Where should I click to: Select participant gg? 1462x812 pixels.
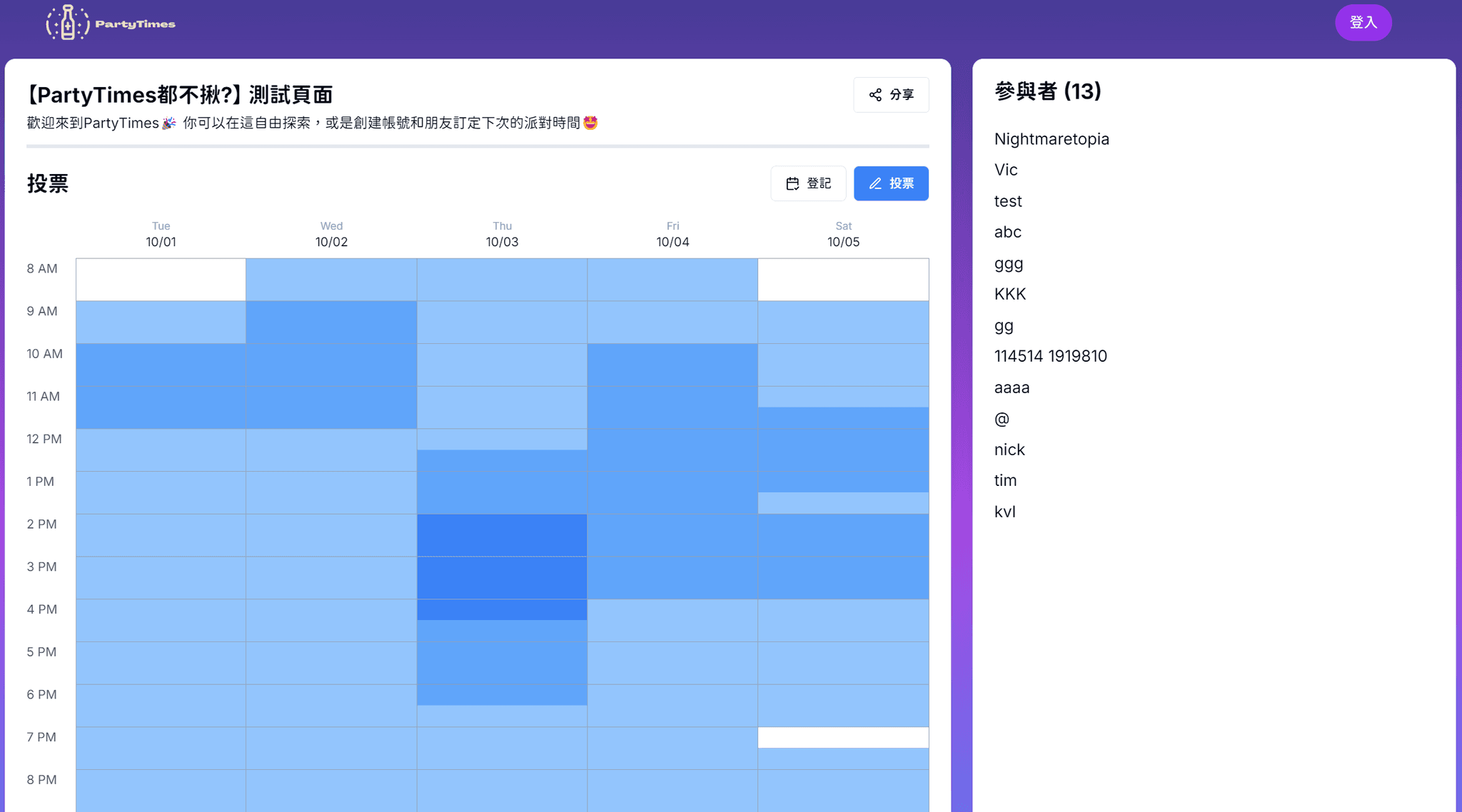click(1004, 326)
